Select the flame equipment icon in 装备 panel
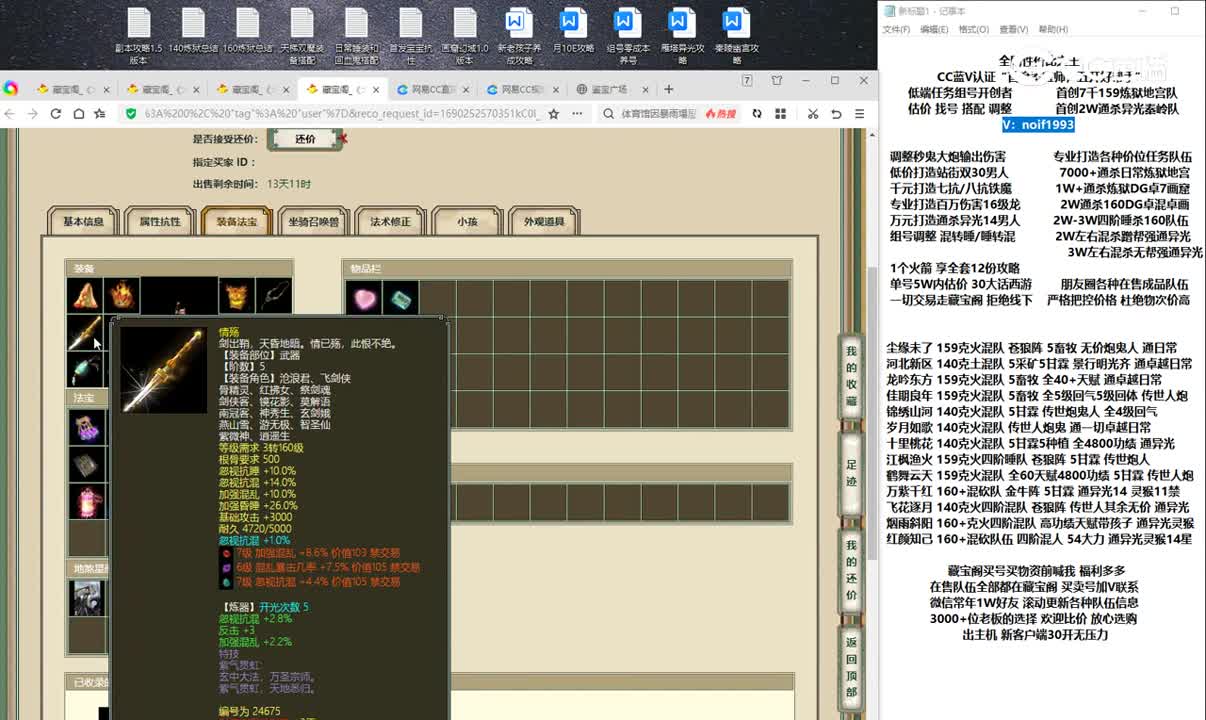This screenshot has height=720, width=1206. 121,295
